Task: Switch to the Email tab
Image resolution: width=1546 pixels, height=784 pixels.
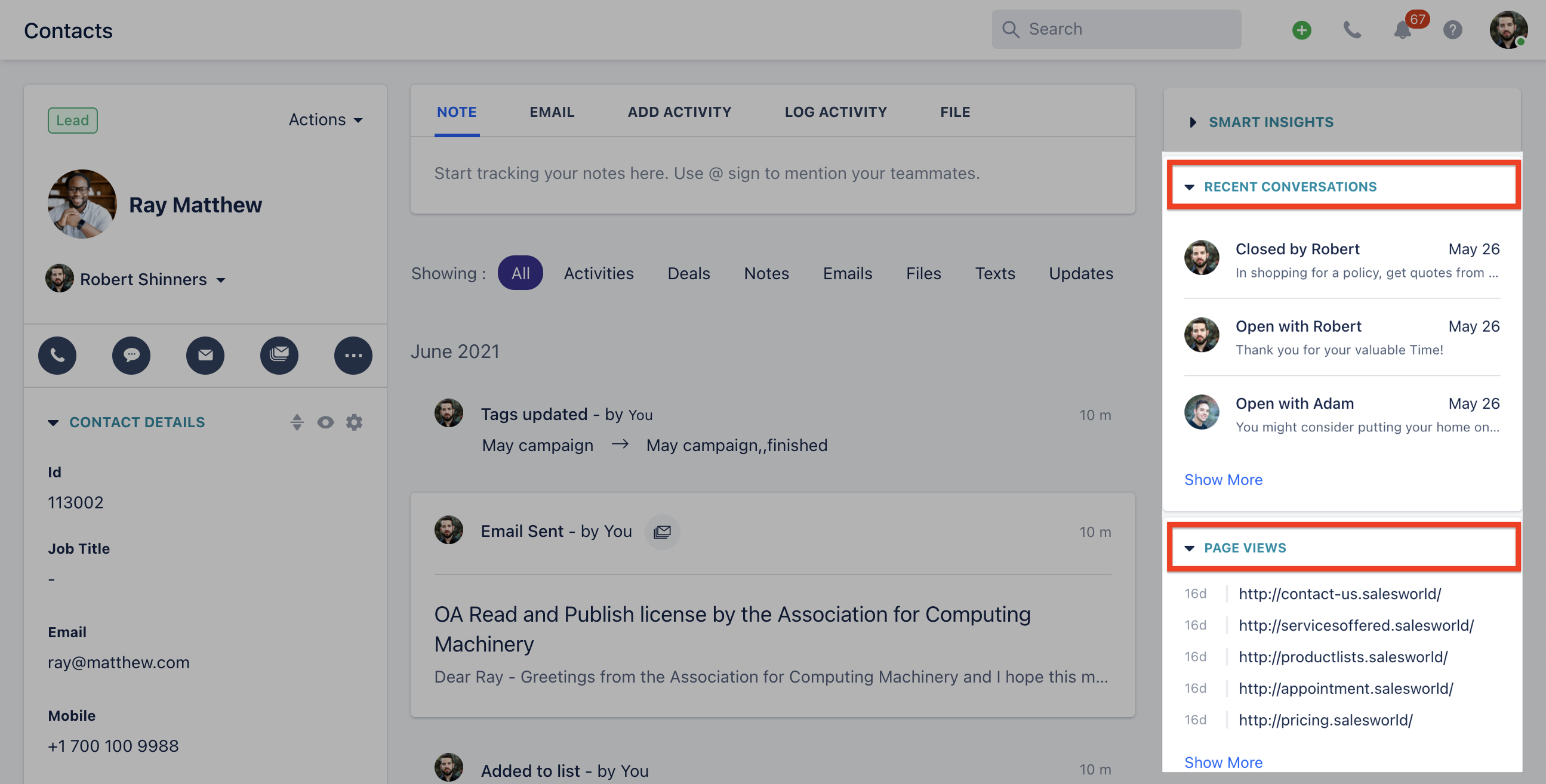Action: click(552, 112)
